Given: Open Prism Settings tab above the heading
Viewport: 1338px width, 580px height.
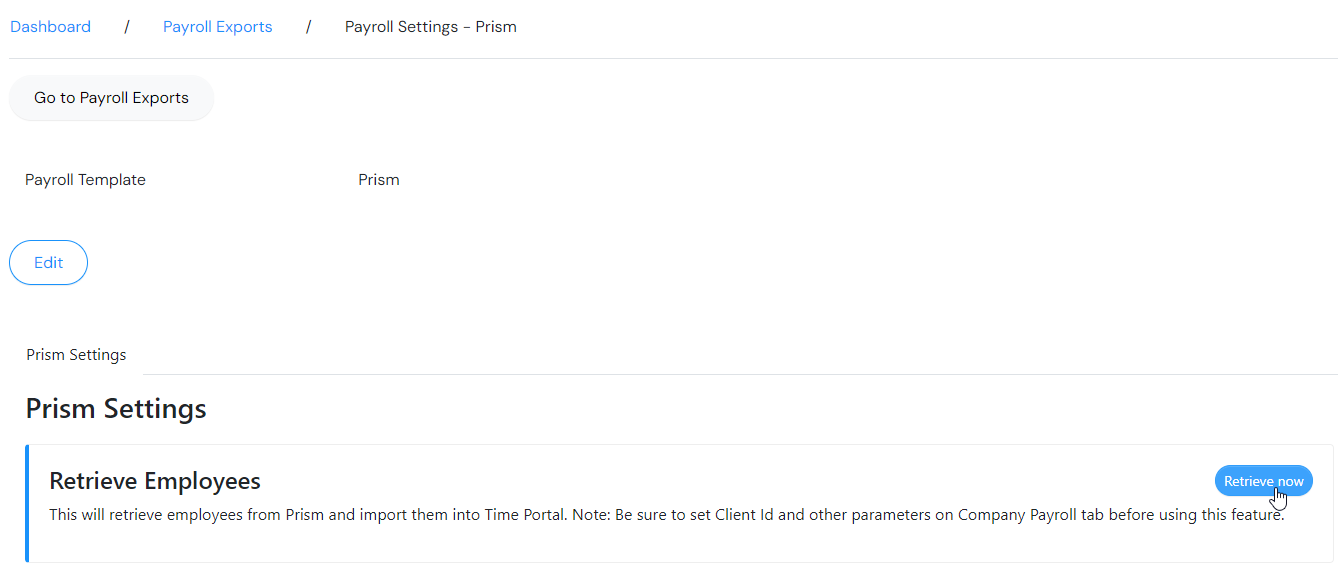Looking at the screenshot, I should coord(76,354).
